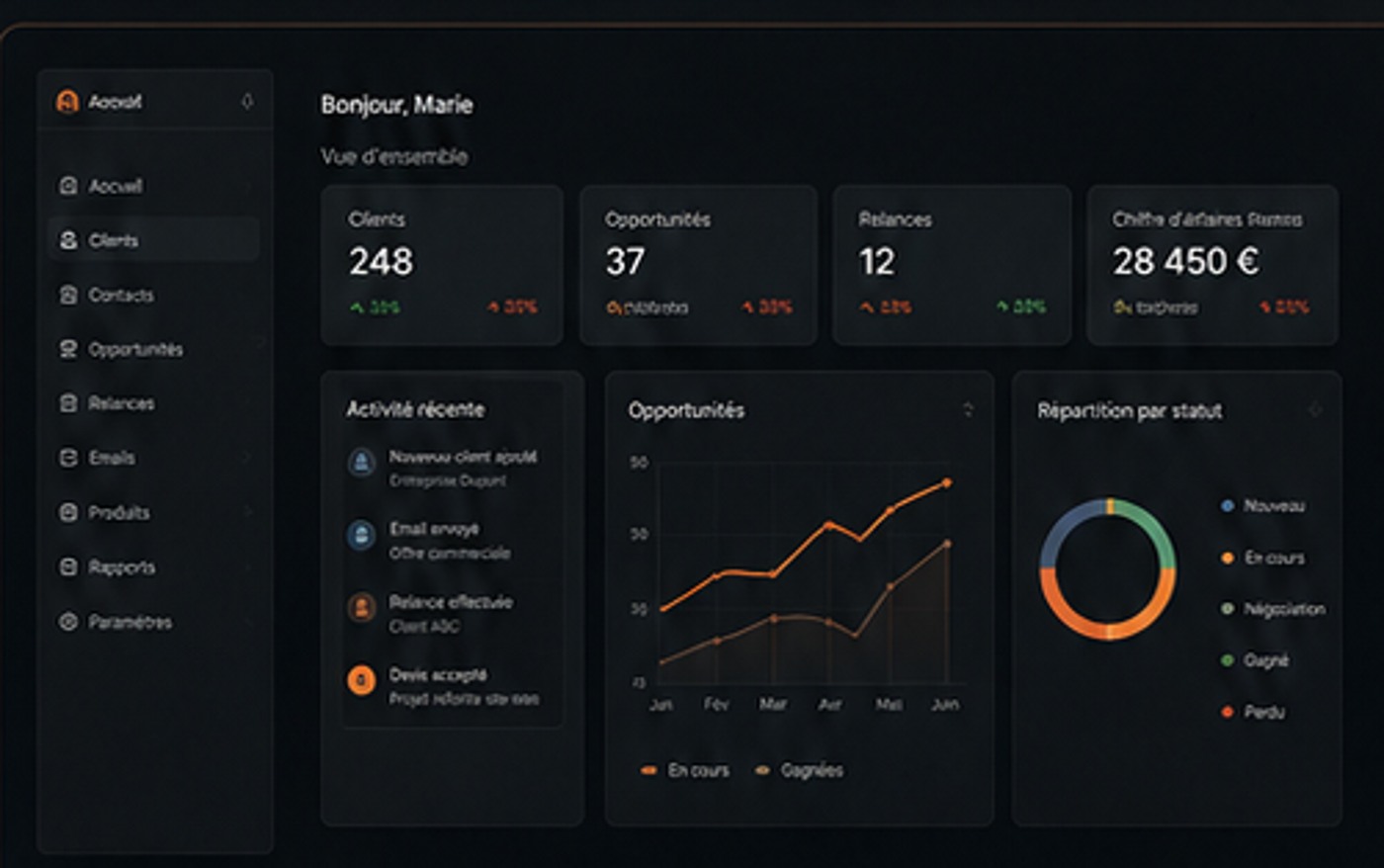The height and width of the screenshot is (868, 1384).
Task: Click the En cours color dot in status legend
Action: click(1228, 558)
